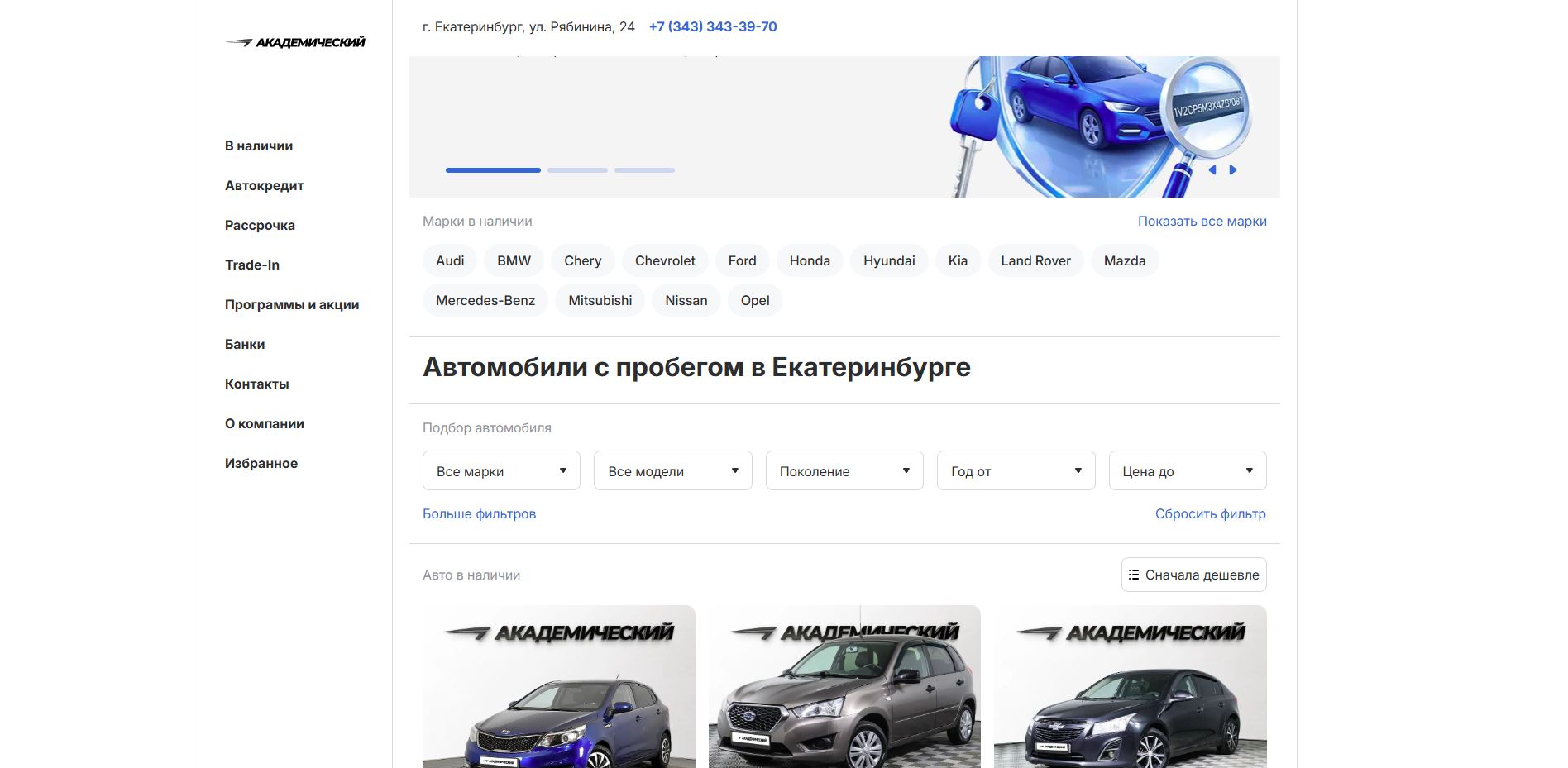Select the Land Rover brand chip
The height and width of the screenshot is (768, 1568).
pos(1035,260)
